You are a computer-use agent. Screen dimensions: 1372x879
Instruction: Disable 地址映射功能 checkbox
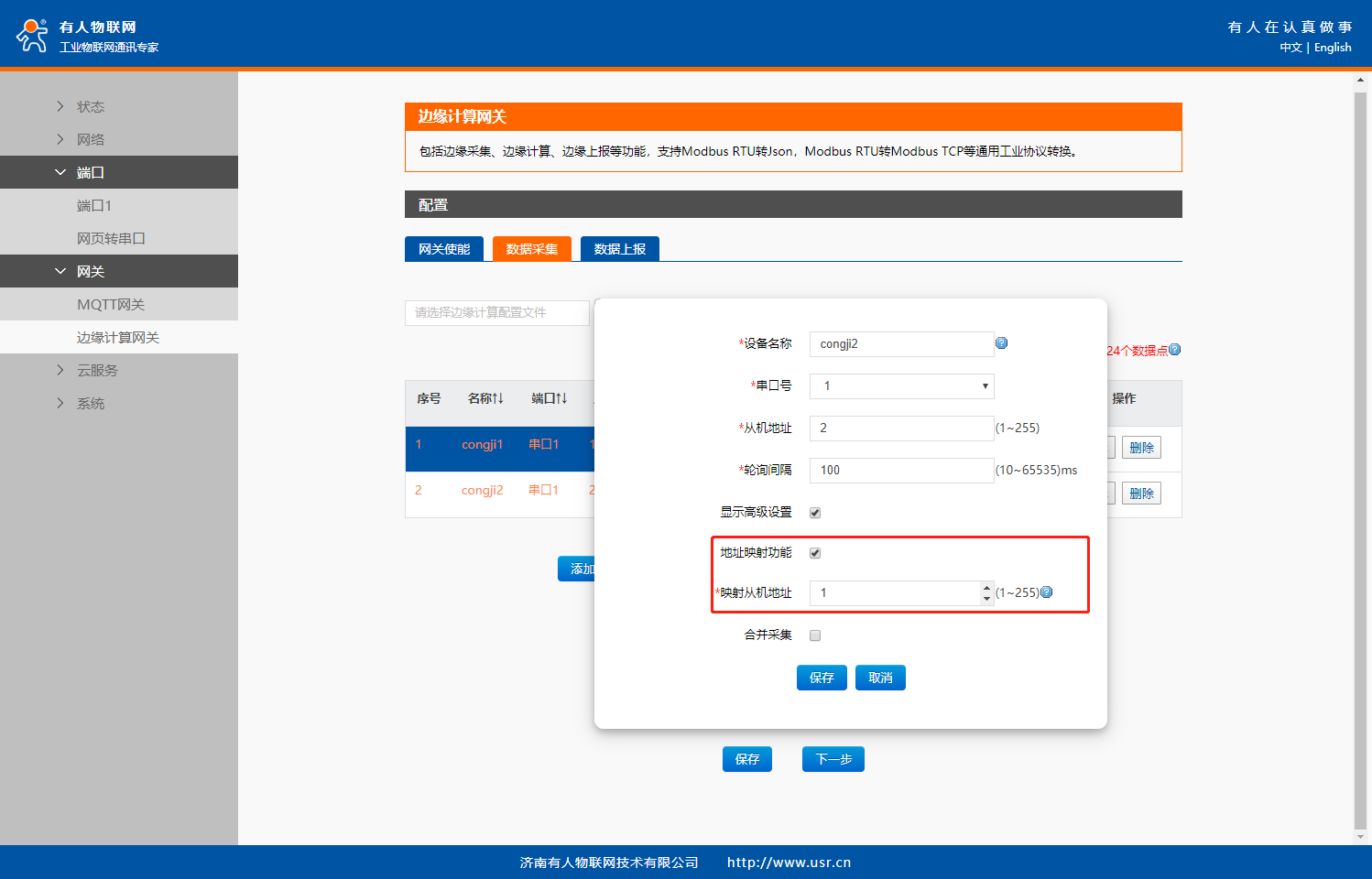[x=815, y=553]
